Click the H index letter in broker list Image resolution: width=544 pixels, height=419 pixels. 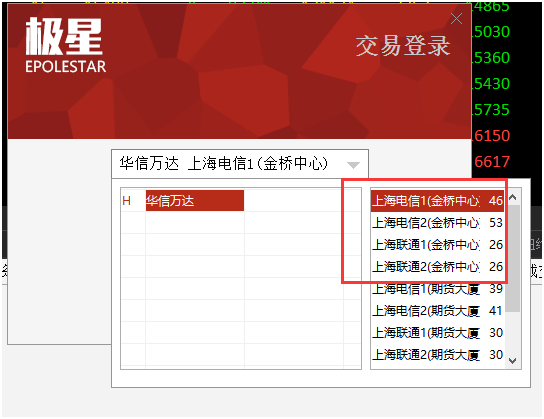coord(126,201)
